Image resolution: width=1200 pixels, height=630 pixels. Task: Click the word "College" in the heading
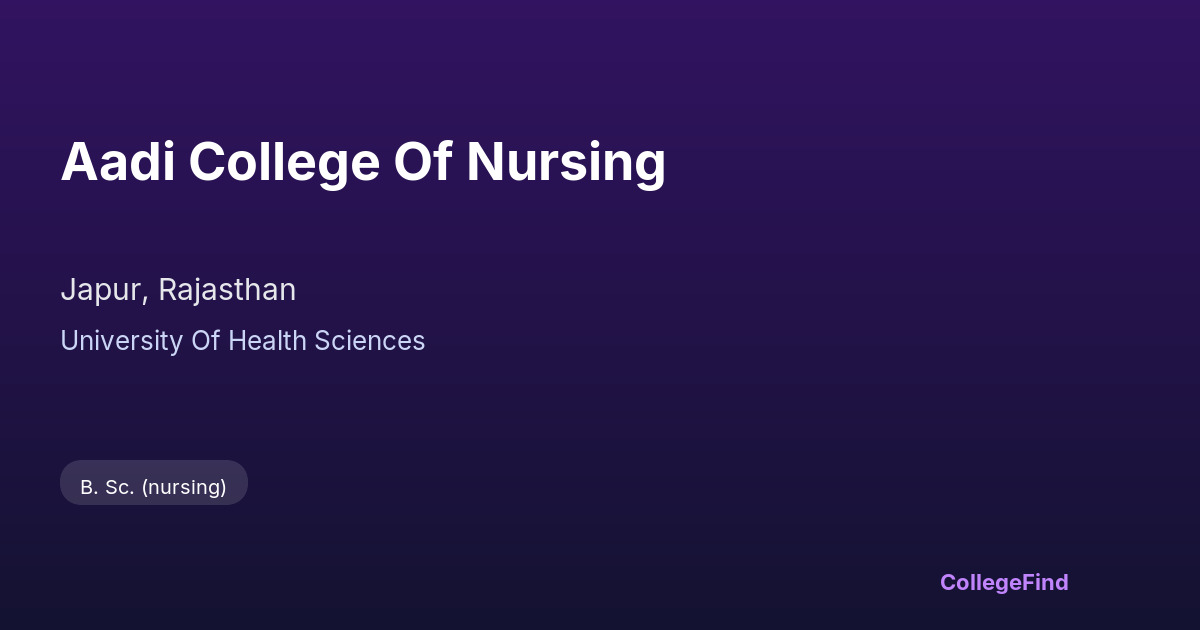(284, 162)
